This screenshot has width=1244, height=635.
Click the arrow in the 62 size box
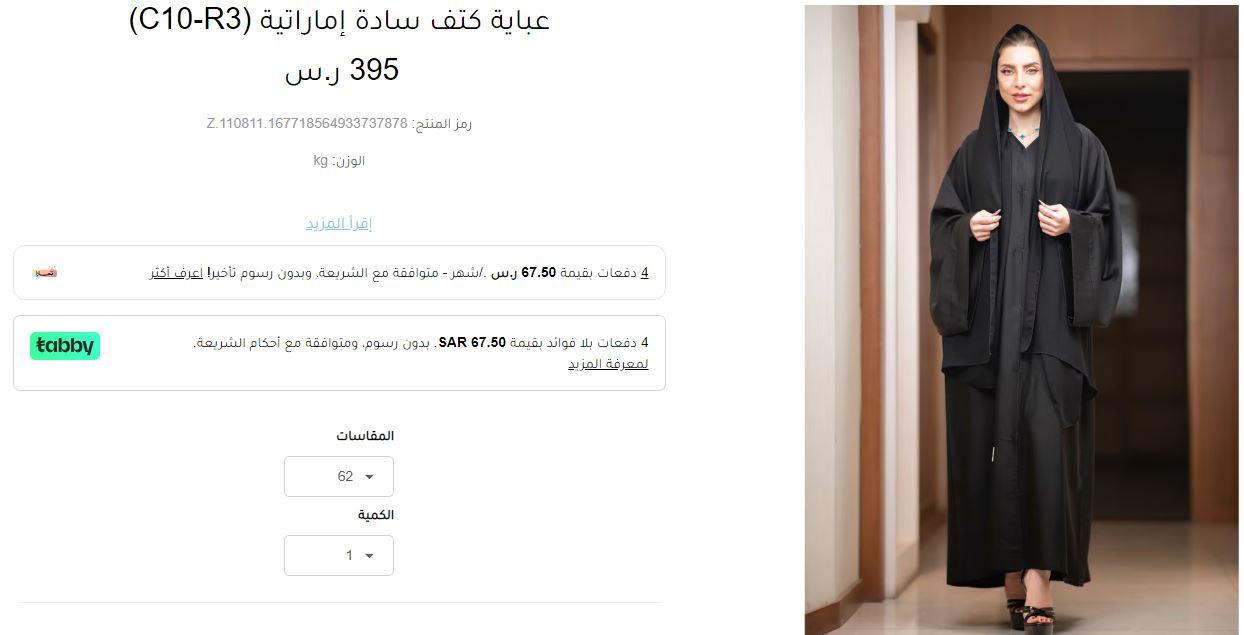[369, 477]
